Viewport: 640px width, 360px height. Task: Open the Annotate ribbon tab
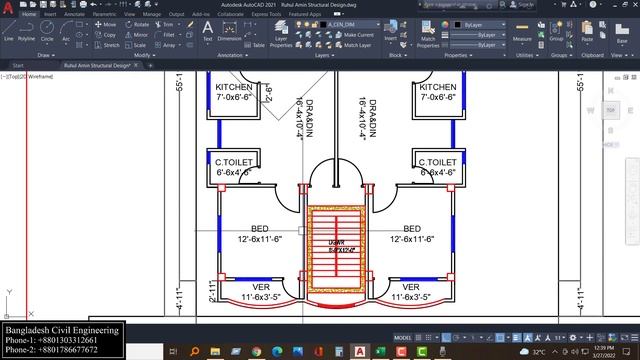click(x=74, y=14)
